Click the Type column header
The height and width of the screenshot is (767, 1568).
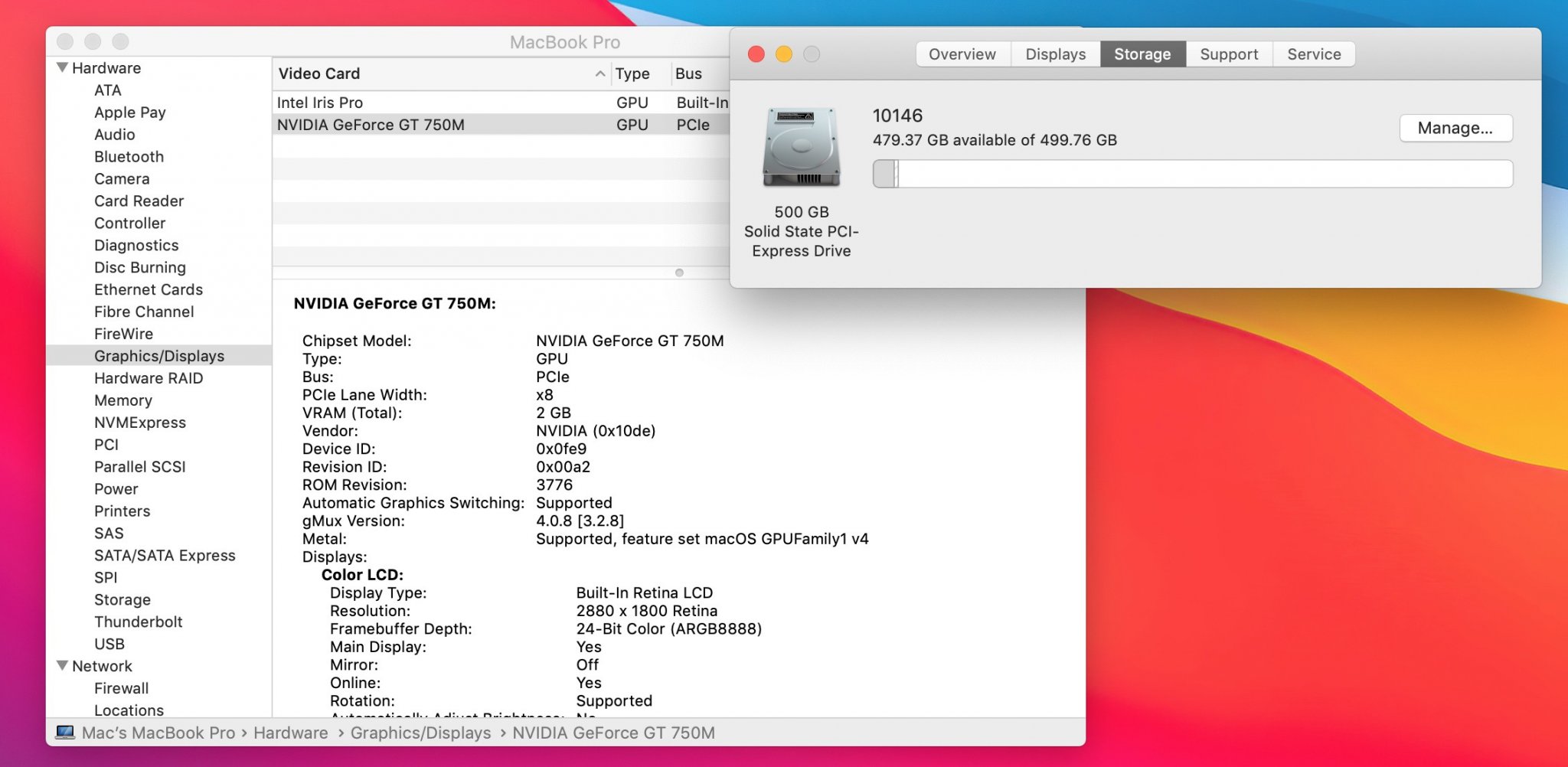[x=632, y=73]
